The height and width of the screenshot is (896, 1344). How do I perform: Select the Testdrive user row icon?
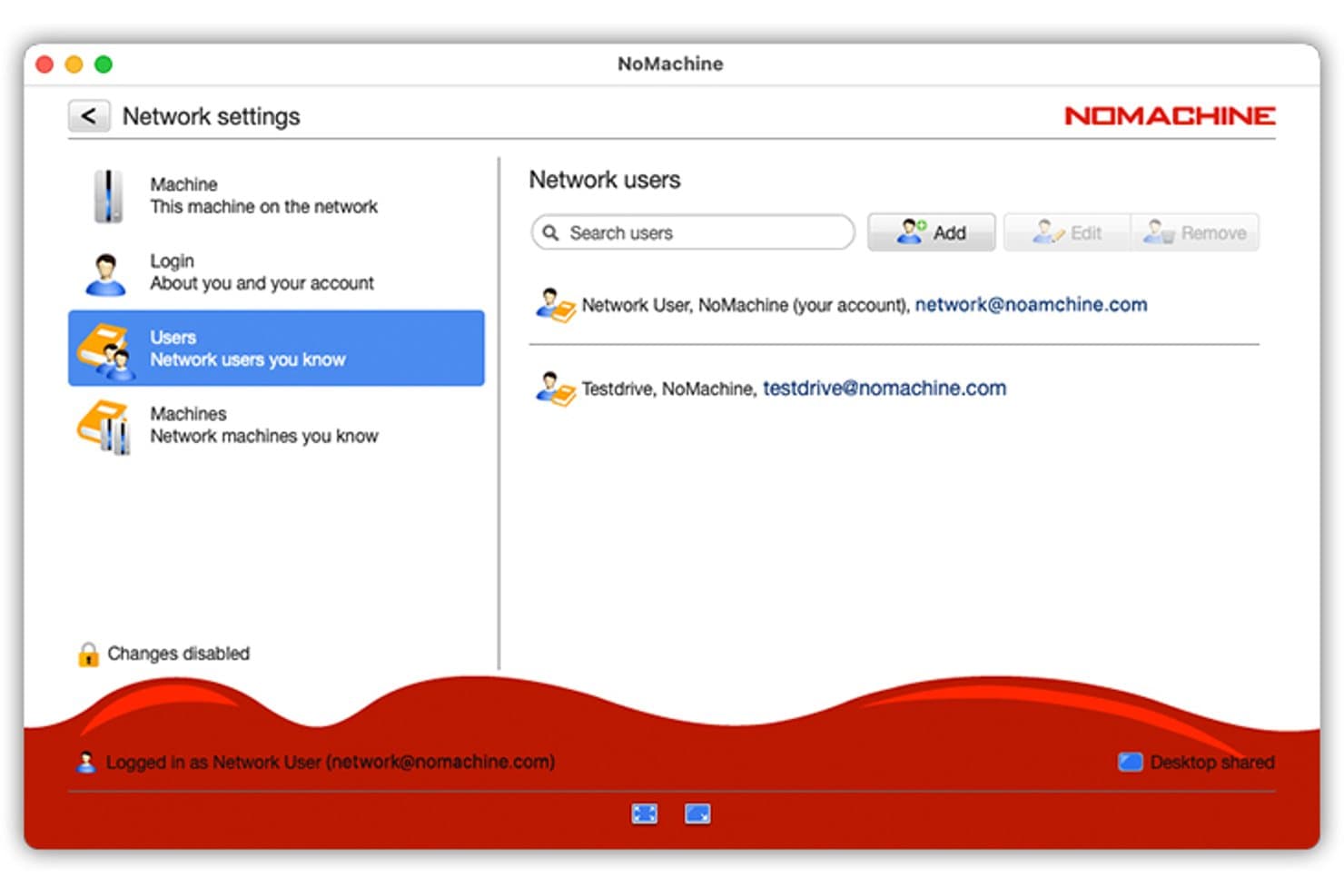555,389
